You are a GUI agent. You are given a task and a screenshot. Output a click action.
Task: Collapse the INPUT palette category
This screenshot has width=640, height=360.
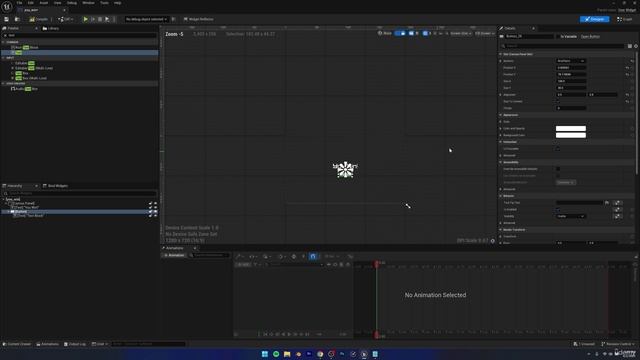coord(4,58)
